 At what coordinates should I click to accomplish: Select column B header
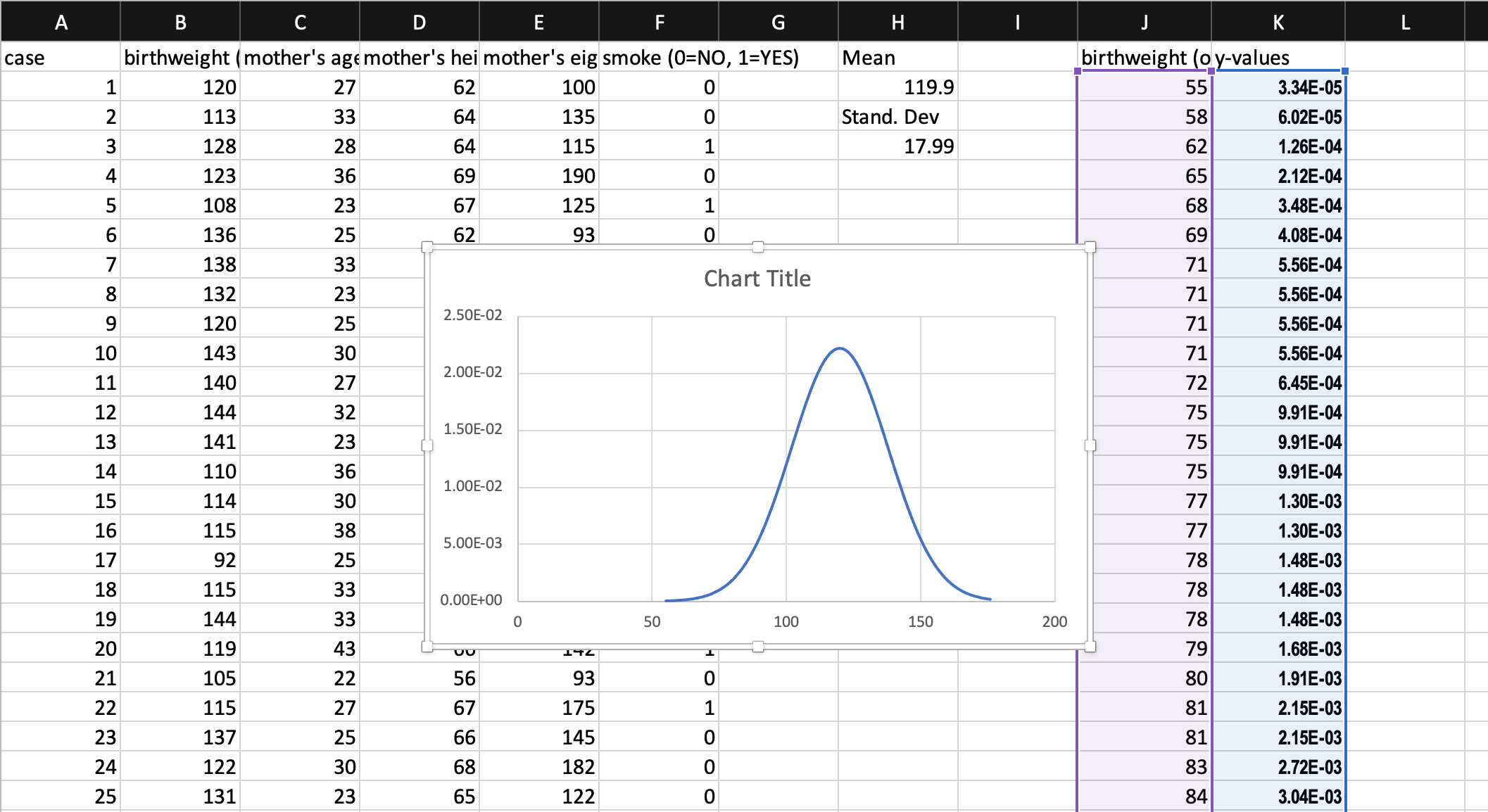[180, 23]
